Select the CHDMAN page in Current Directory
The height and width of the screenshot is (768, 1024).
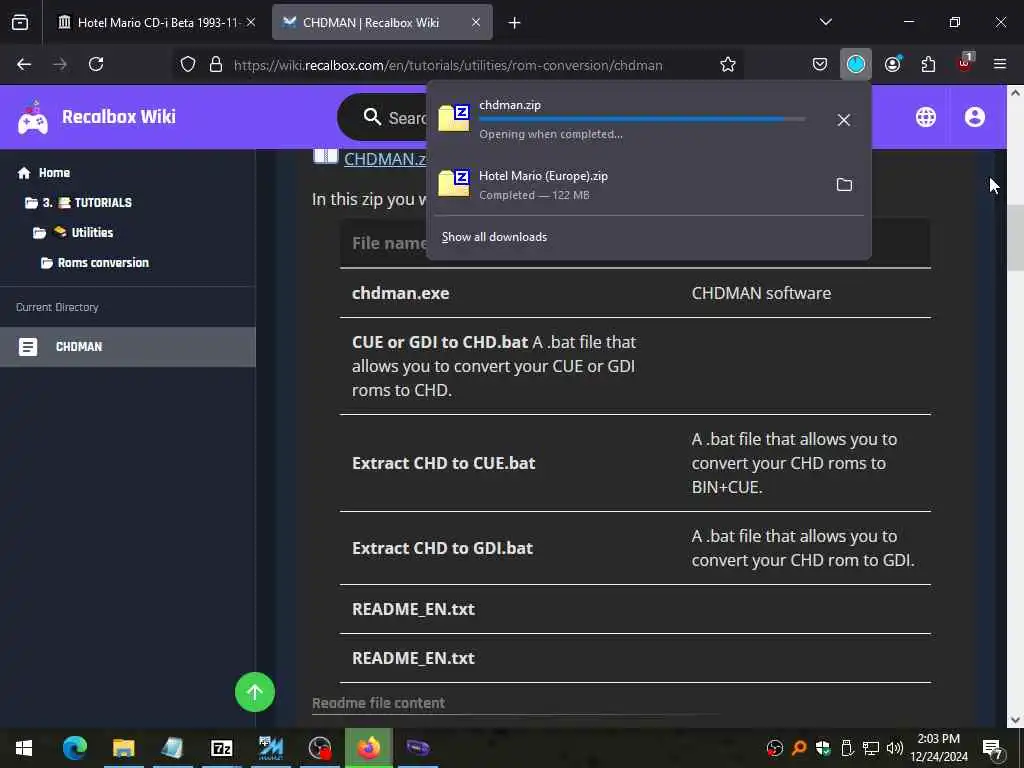coord(128,347)
